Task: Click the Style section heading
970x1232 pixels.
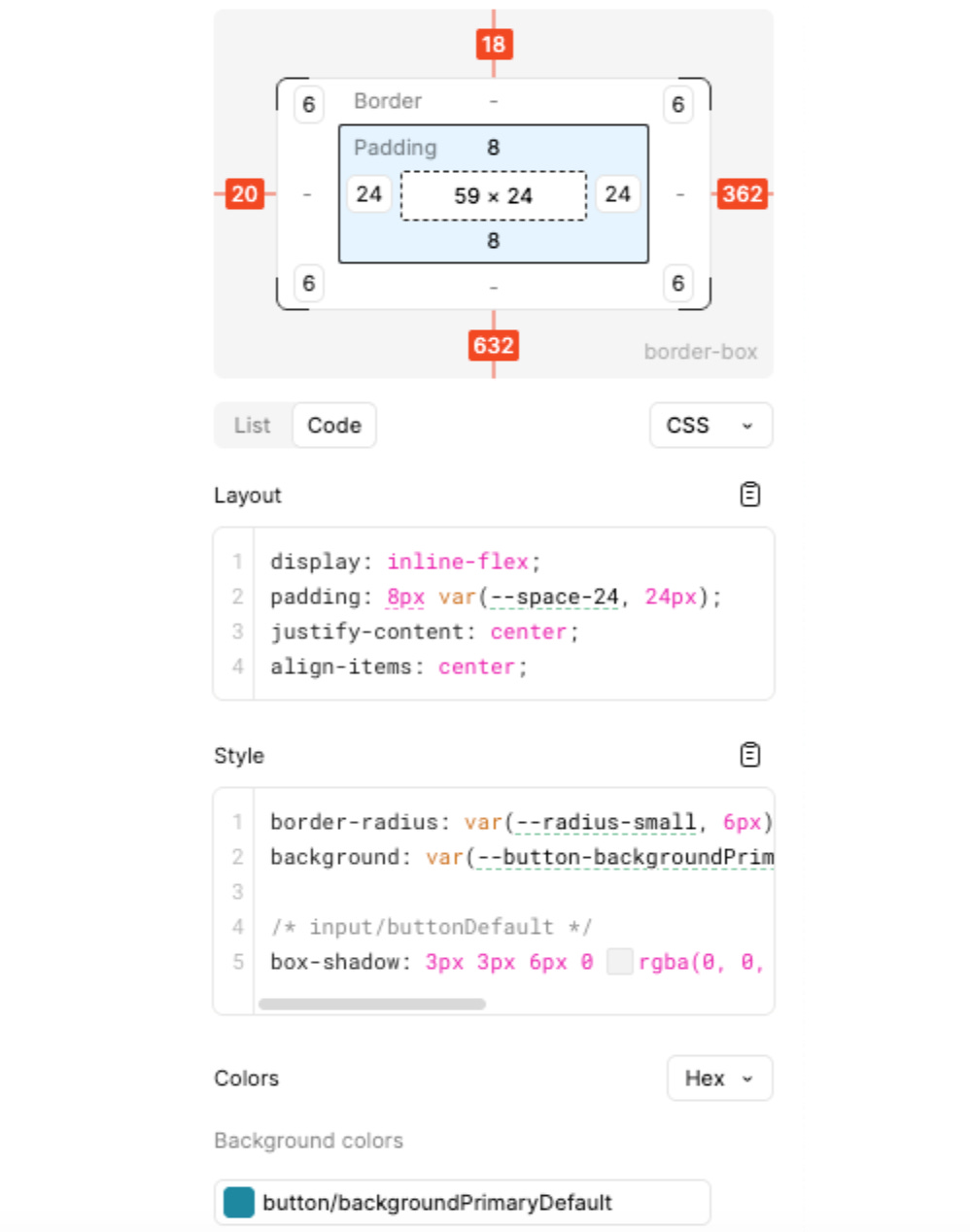Action: click(x=239, y=756)
